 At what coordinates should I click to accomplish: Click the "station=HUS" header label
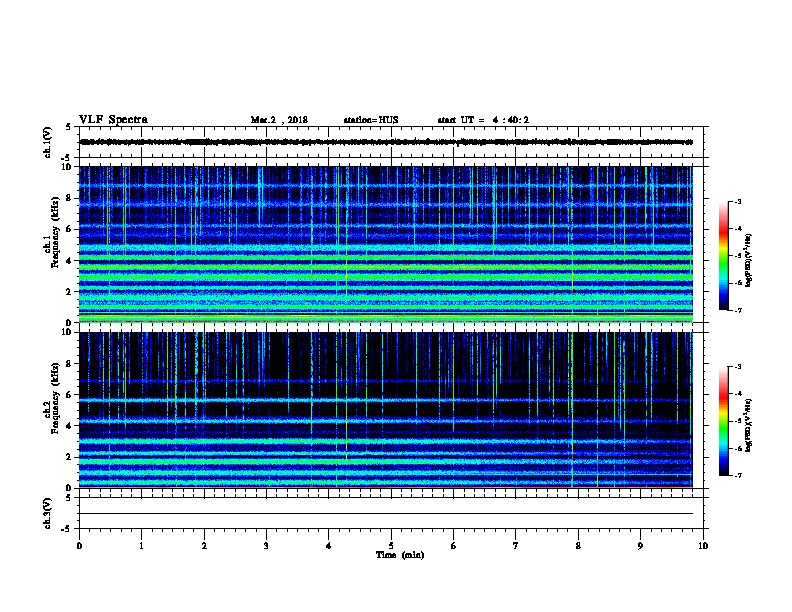coord(371,120)
